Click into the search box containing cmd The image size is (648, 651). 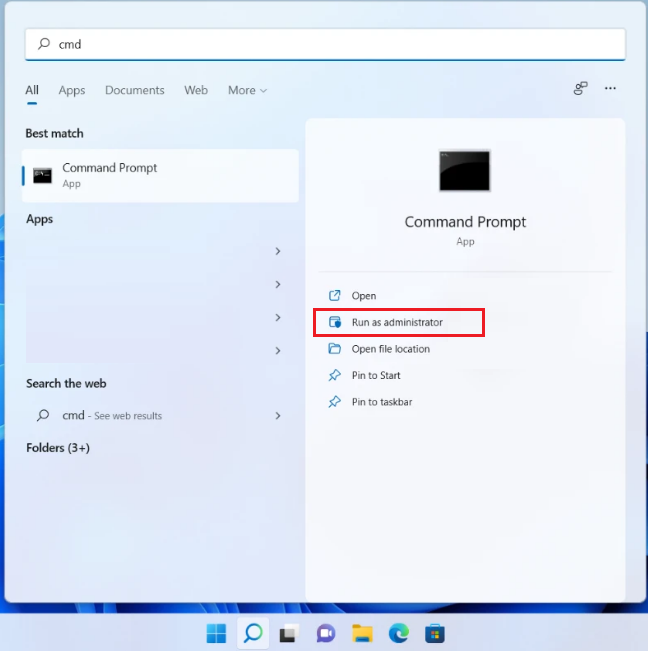[x=325, y=44]
